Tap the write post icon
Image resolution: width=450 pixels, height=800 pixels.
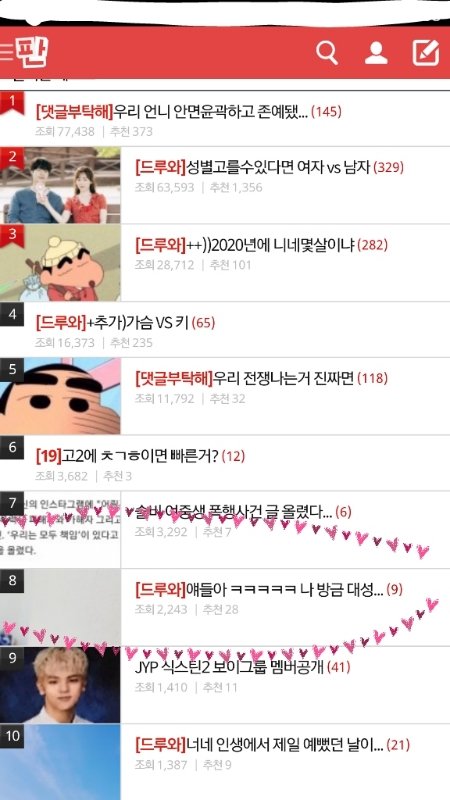[x=426, y=53]
